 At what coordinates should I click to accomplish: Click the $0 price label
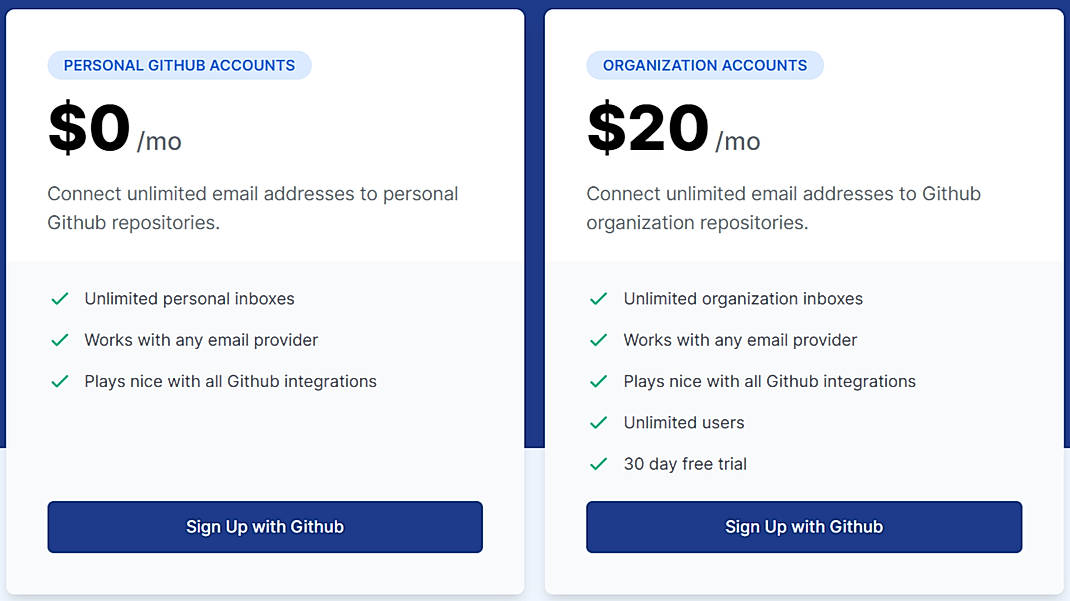89,126
